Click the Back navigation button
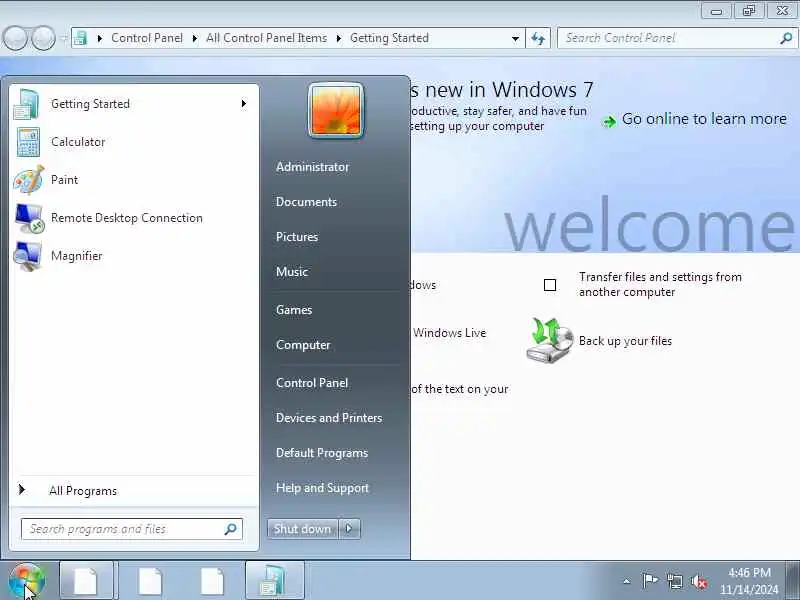Viewport: 800px width, 600px height. [x=15, y=38]
